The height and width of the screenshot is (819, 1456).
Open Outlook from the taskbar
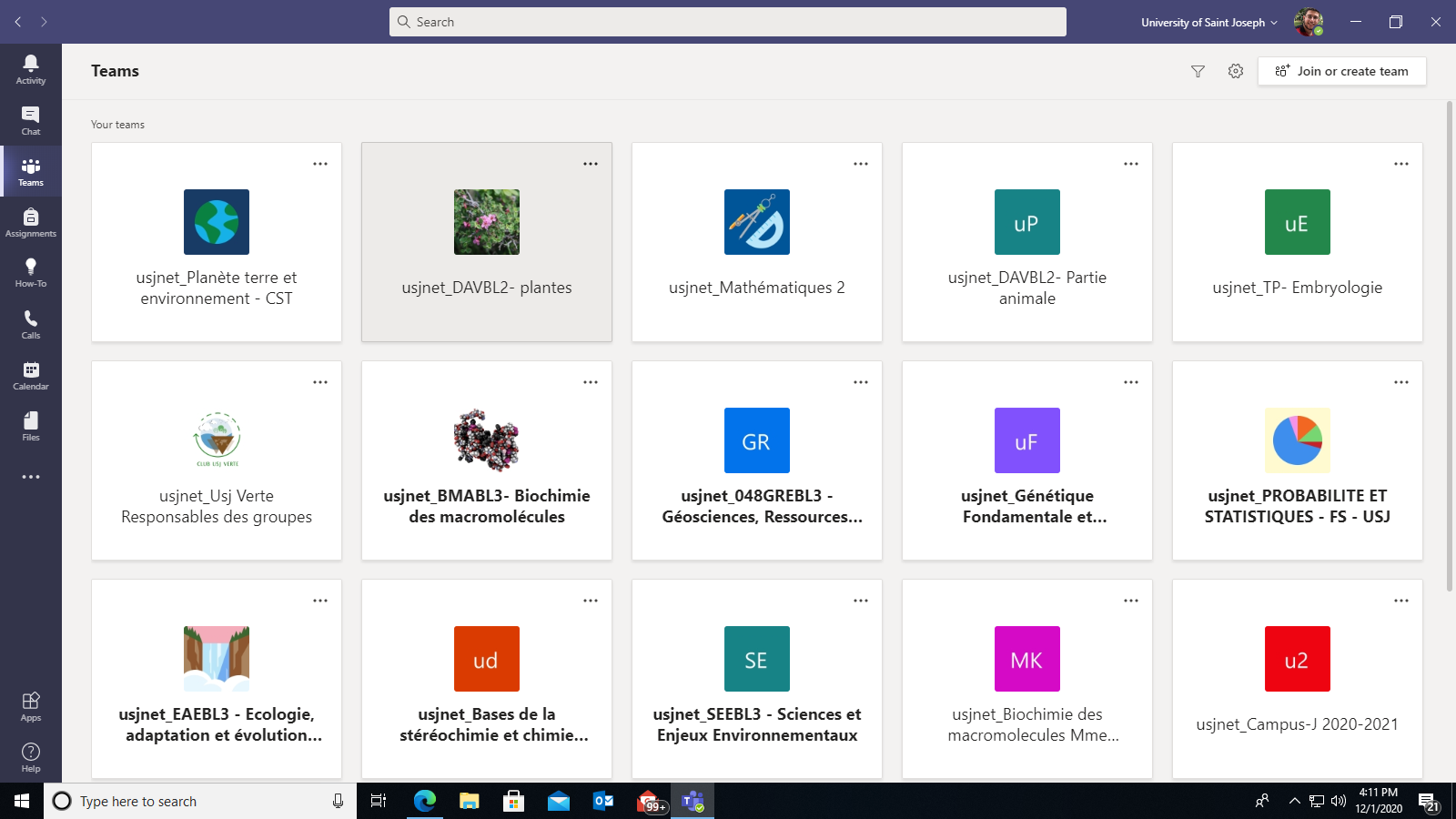click(603, 801)
